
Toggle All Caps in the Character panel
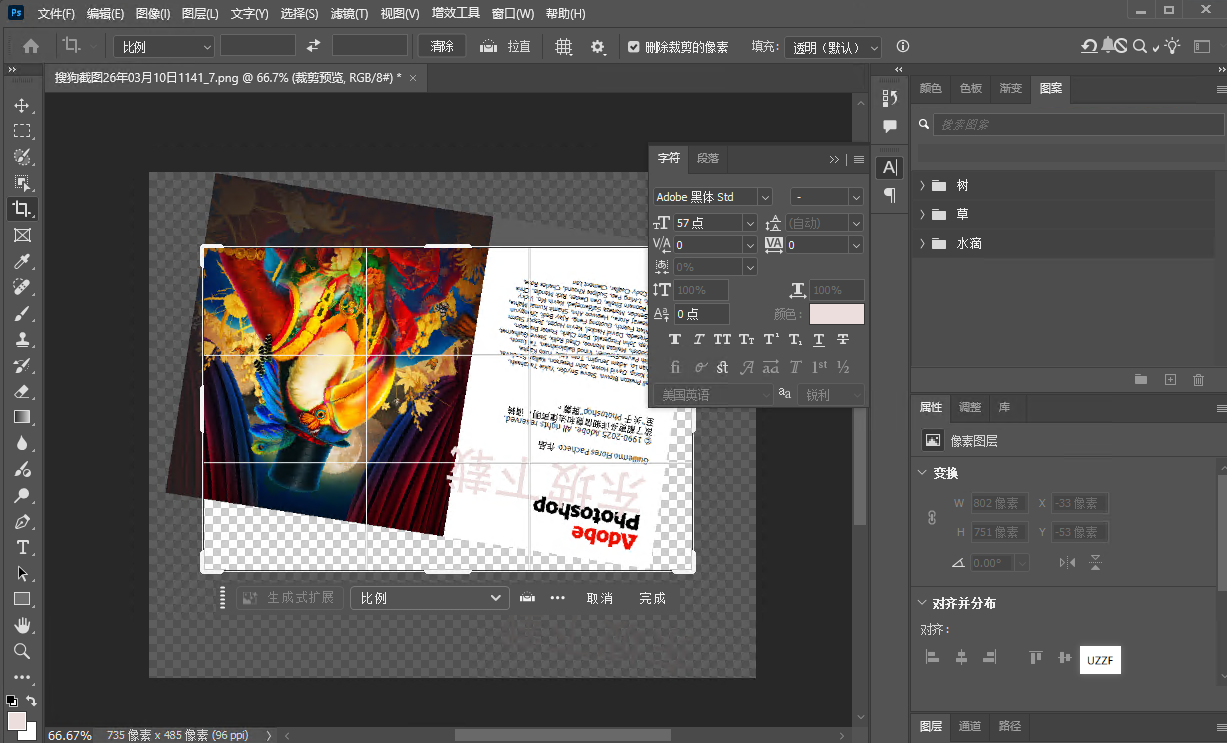click(x=721, y=339)
